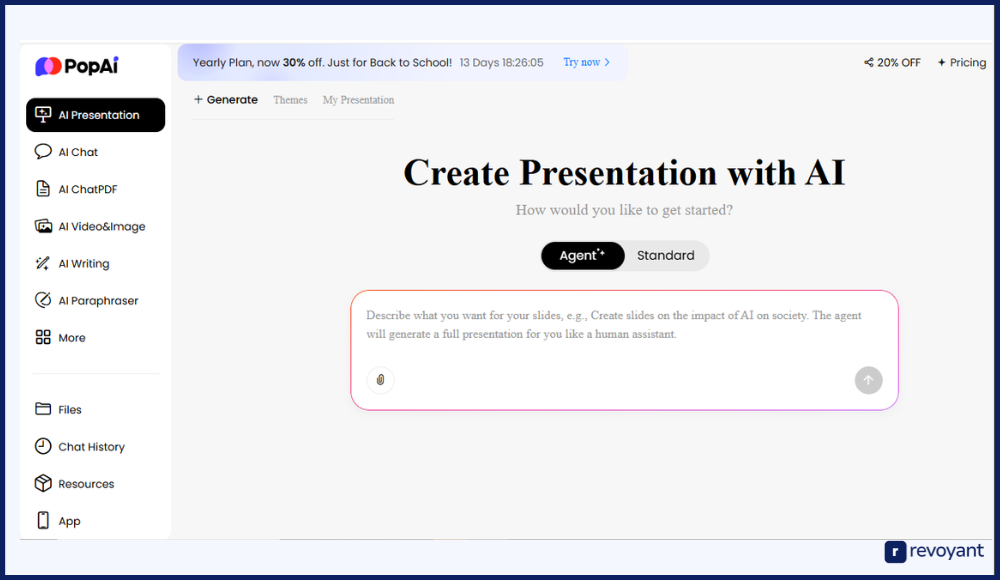1000x580 pixels.
Task: Click the Try now link
Action: (586, 62)
